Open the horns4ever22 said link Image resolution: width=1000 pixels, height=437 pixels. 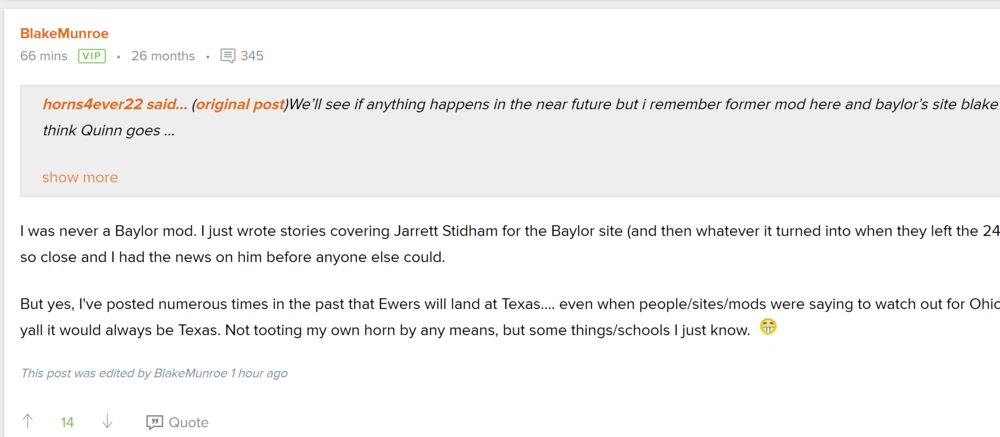[x=115, y=104]
